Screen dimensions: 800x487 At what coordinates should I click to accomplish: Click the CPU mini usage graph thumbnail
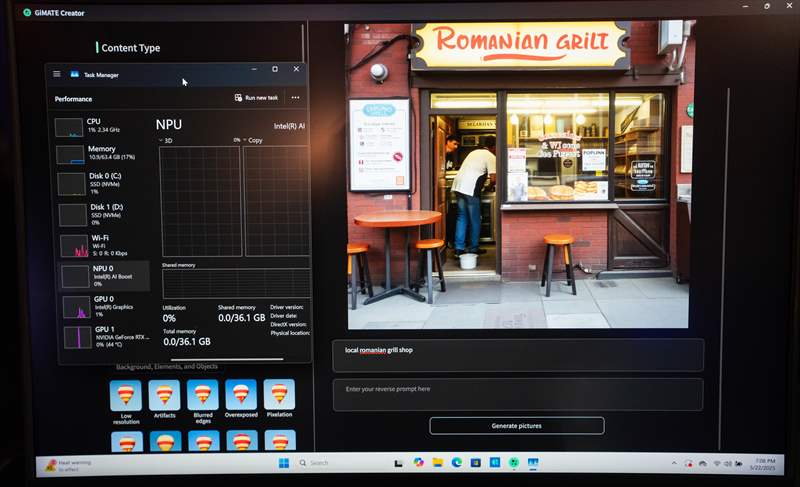[x=69, y=127]
